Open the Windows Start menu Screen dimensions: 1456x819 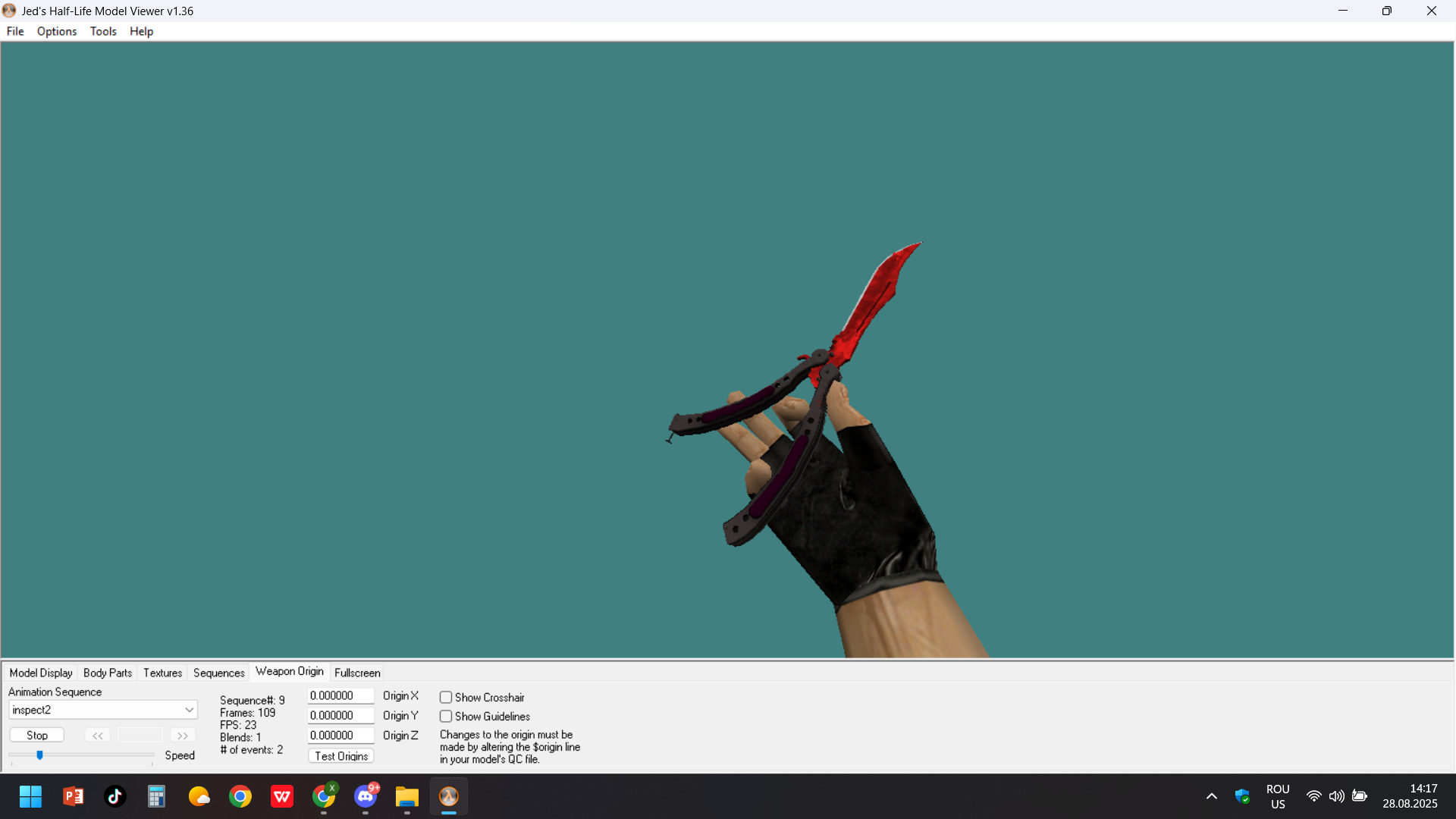pyautogui.click(x=31, y=796)
